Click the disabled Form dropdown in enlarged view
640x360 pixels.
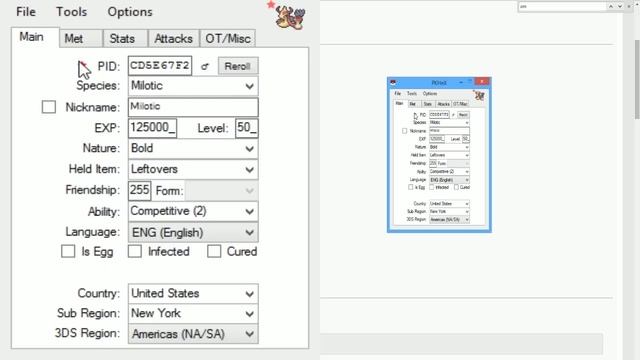[x=222, y=191]
